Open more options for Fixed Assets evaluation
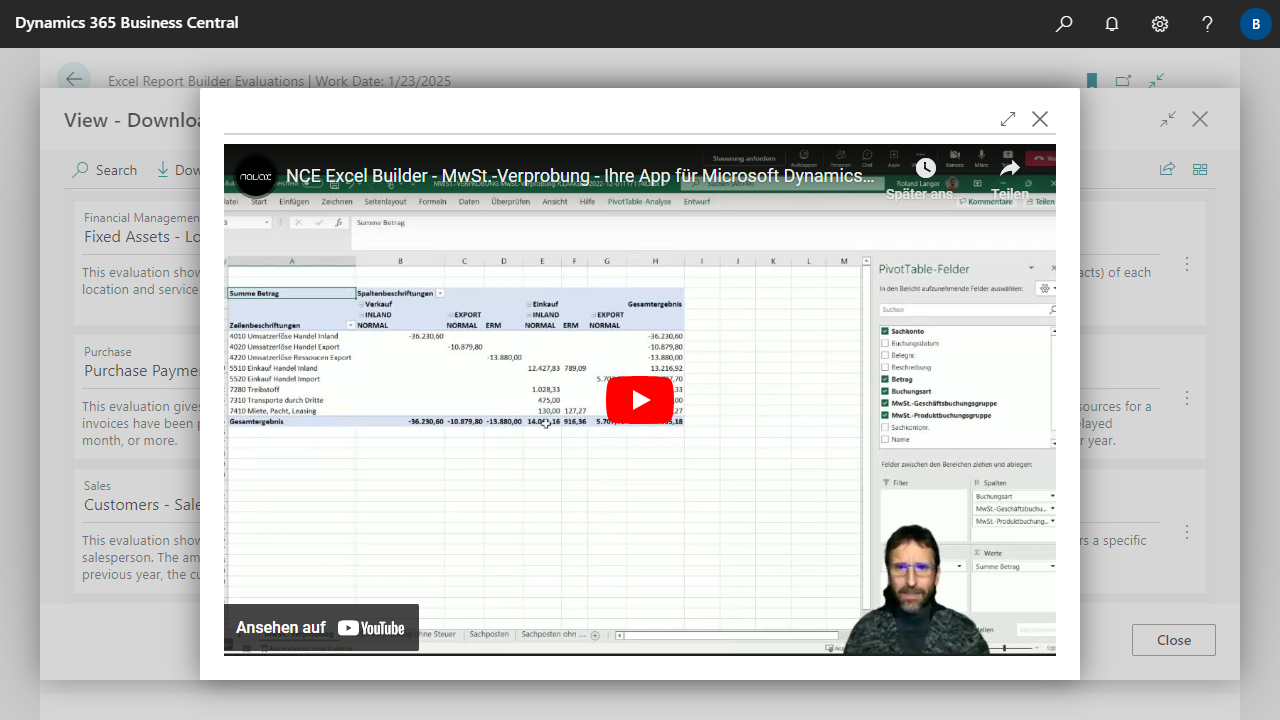The height and width of the screenshot is (720, 1280). click(1187, 264)
